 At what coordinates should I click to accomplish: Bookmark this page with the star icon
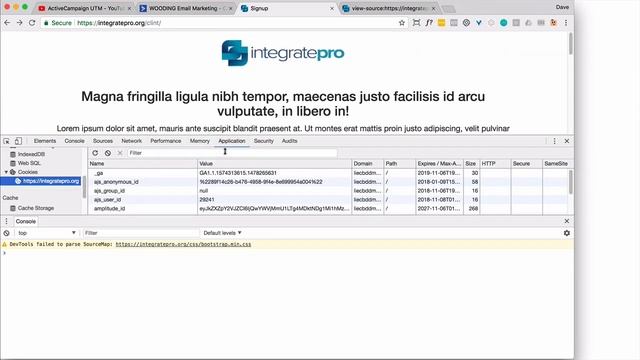tap(402, 23)
